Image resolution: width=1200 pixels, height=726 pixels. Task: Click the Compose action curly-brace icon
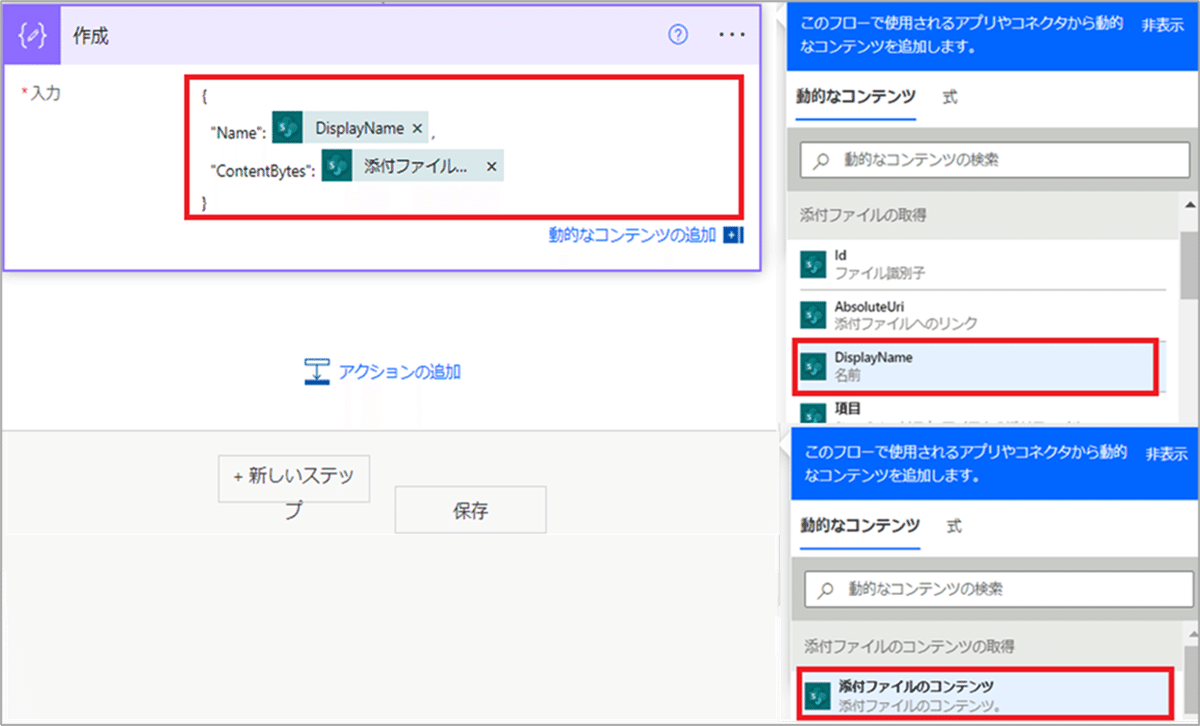coord(34,35)
